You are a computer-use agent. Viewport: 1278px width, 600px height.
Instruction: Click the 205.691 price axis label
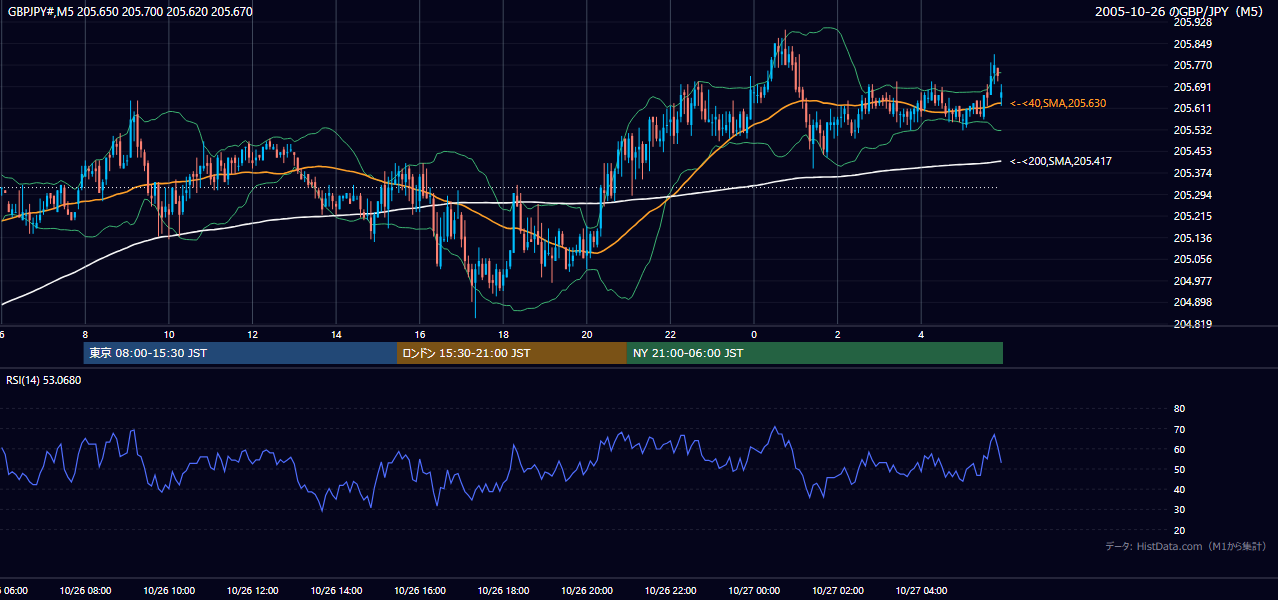coord(1192,87)
